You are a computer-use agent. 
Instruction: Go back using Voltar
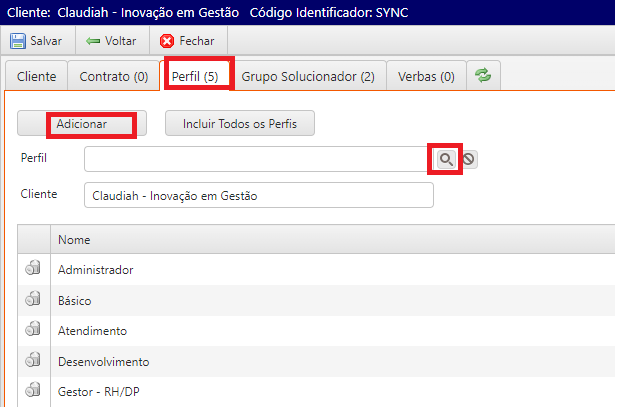111,41
